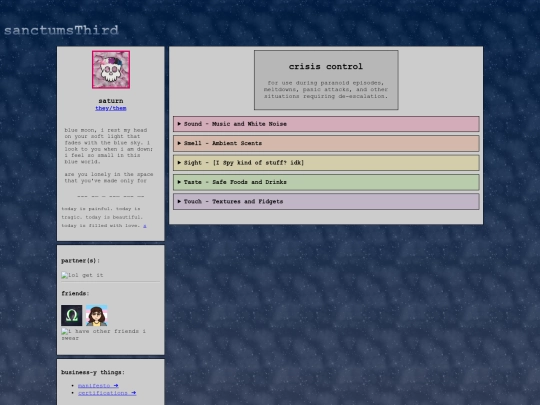Open the girl with glasses friend icon
Screen dimensions: 540x405
coord(96,315)
